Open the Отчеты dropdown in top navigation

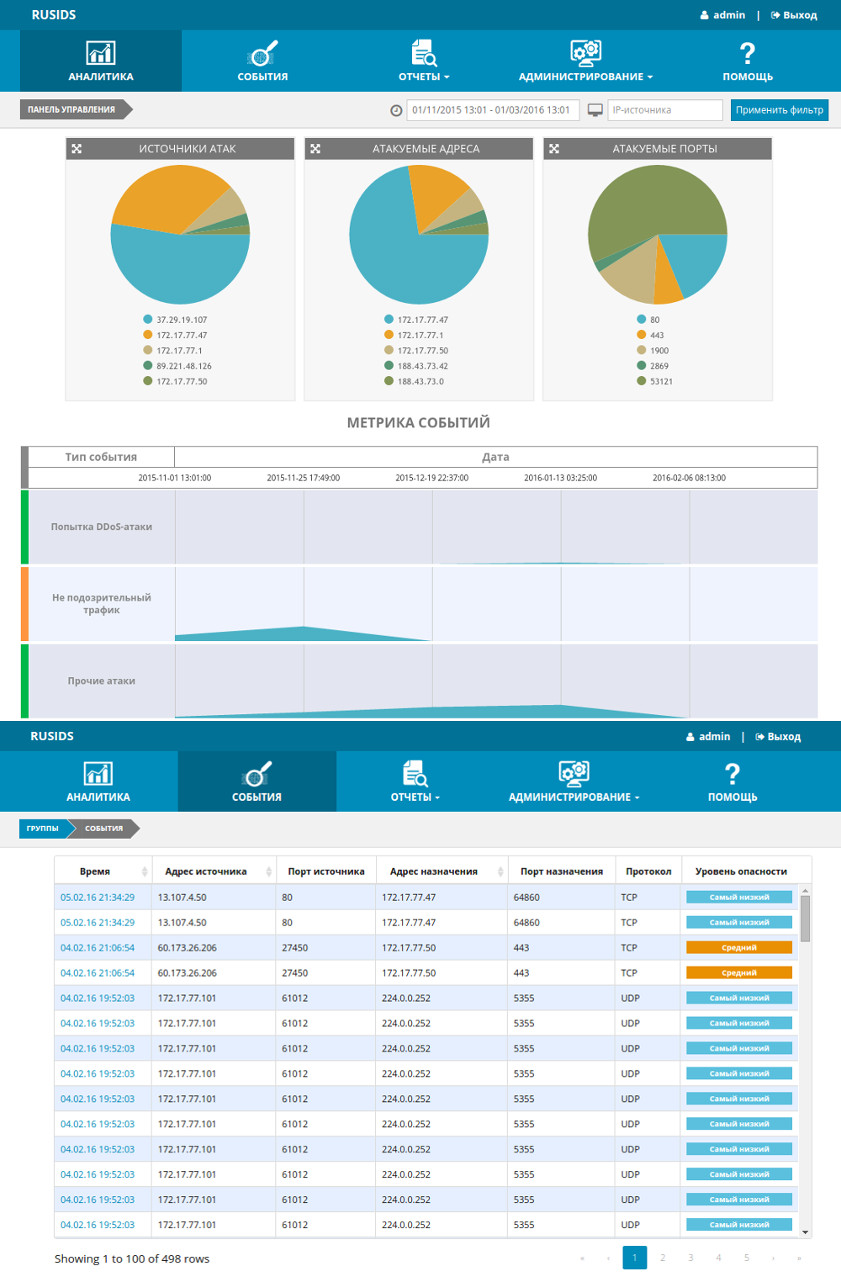pyautogui.click(x=424, y=76)
